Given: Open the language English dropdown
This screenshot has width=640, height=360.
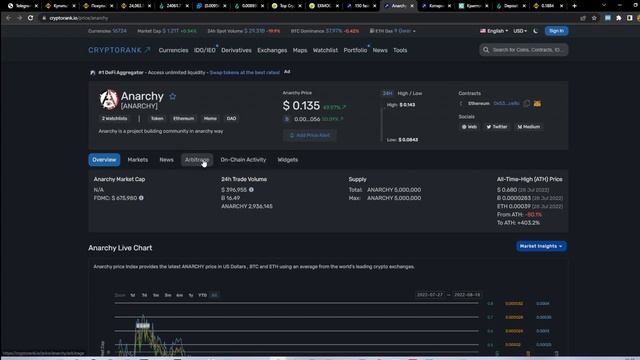Looking at the screenshot, I should tap(494, 31).
